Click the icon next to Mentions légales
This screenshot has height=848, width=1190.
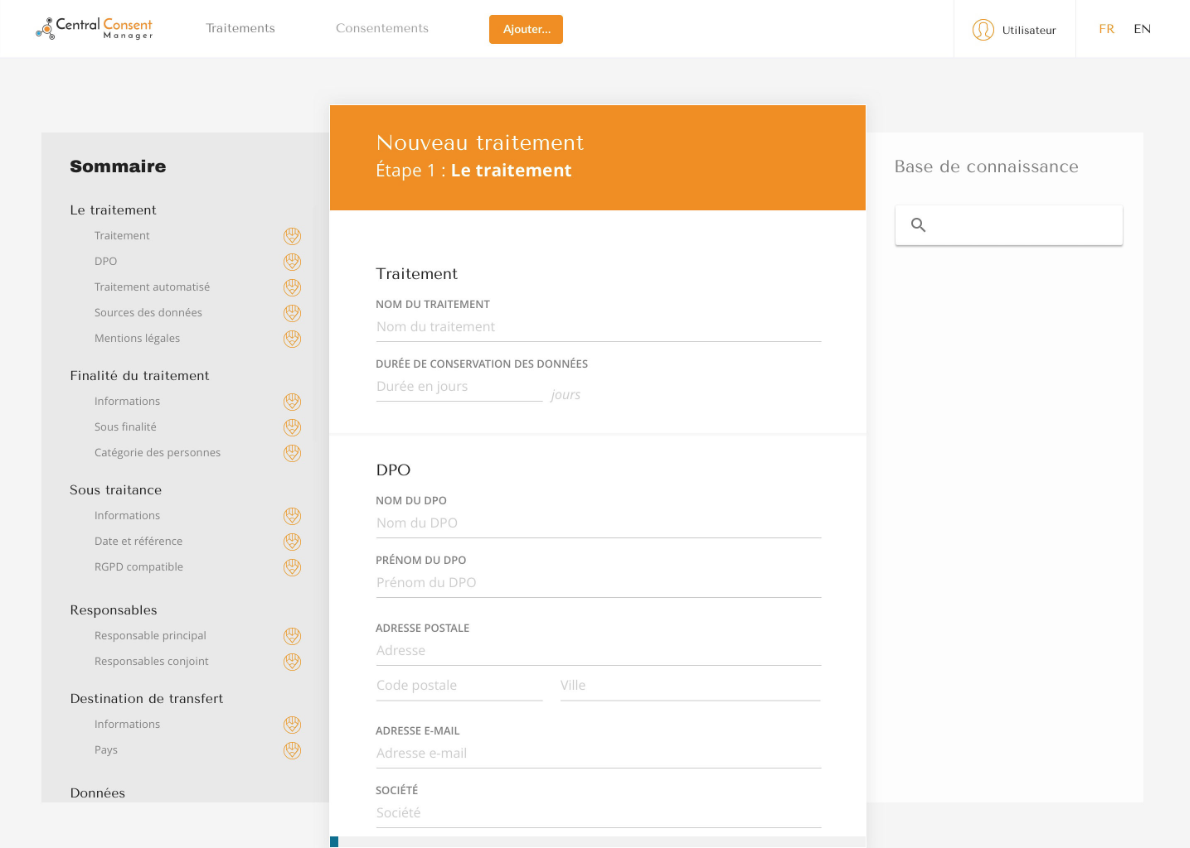(x=292, y=339)
